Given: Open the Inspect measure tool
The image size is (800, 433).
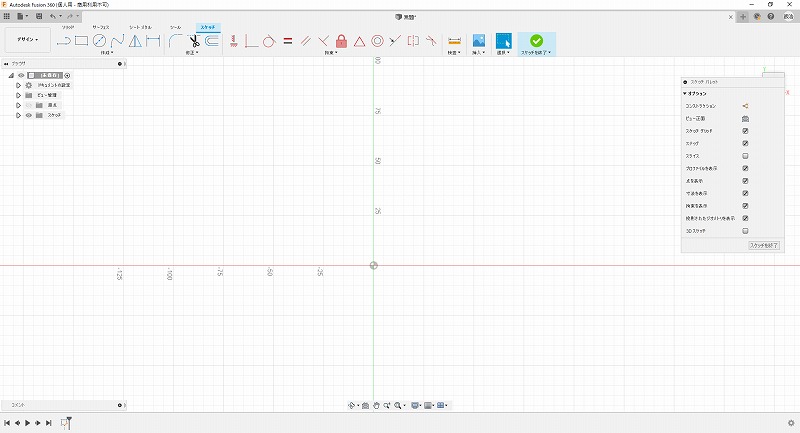Looking at the screenshot, I should tap(454, 41).
